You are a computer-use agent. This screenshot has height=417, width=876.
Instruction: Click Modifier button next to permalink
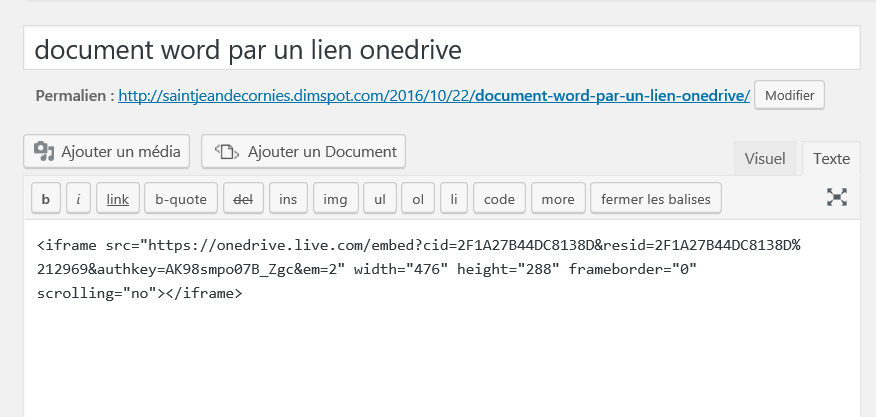click(x=789, y=96)
